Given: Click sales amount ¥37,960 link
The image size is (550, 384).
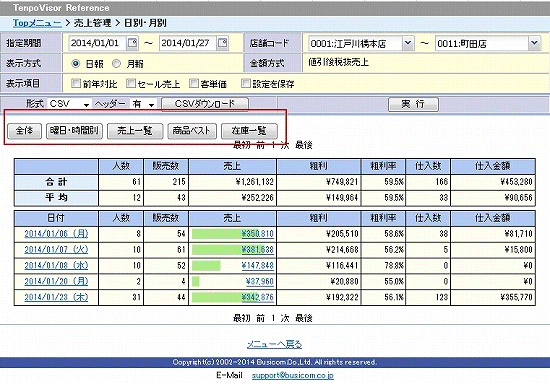Looking at the screenshot, I should click(260, 281).
